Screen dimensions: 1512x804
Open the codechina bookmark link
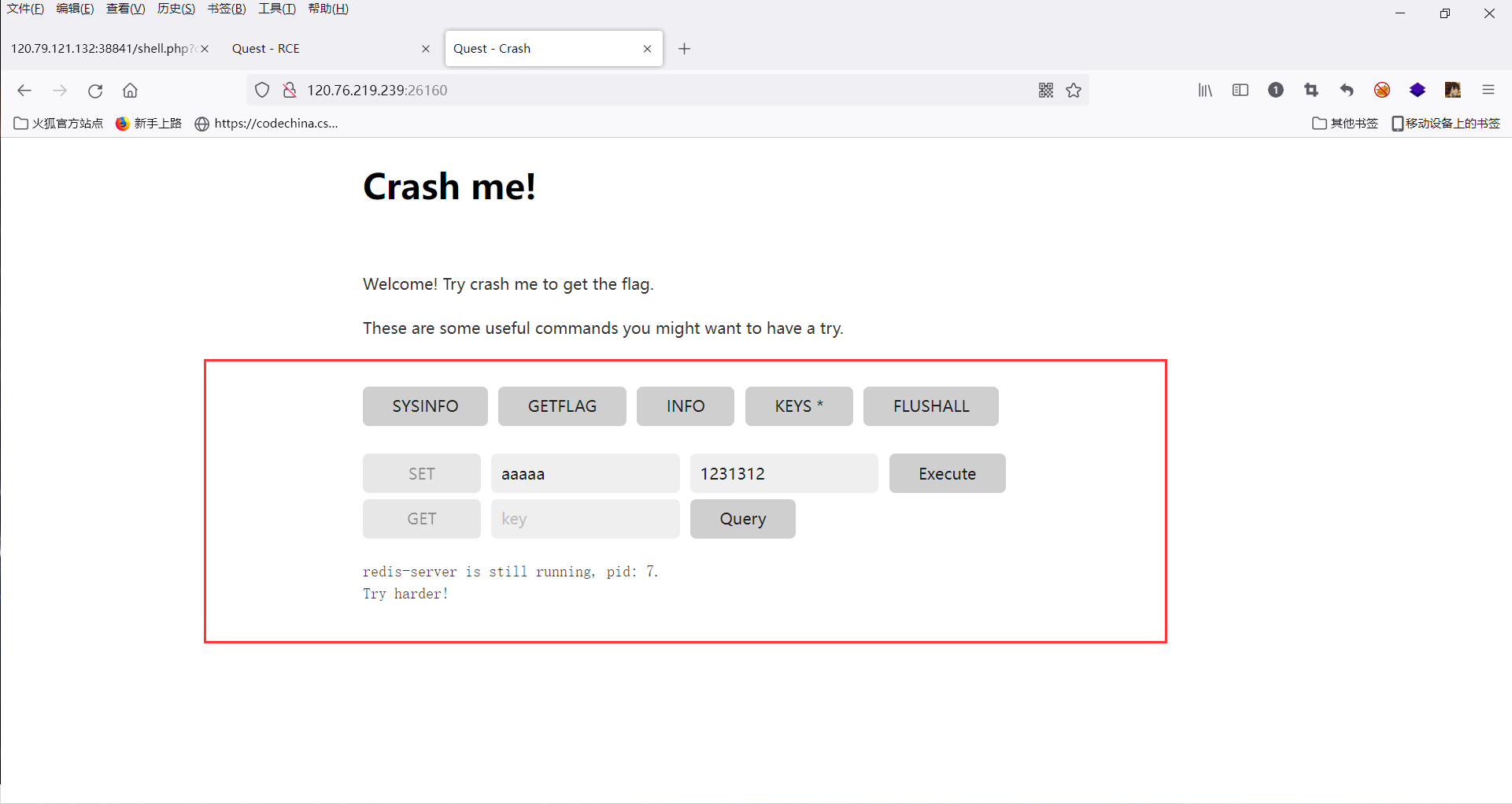(267, 124)
